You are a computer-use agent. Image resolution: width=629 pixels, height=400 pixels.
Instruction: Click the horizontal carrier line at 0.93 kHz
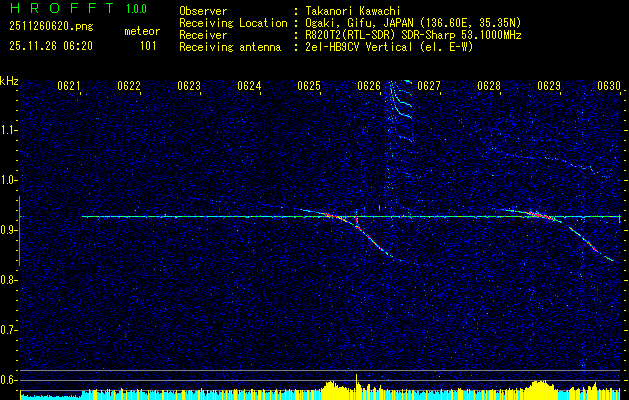(x=351, y=217)
